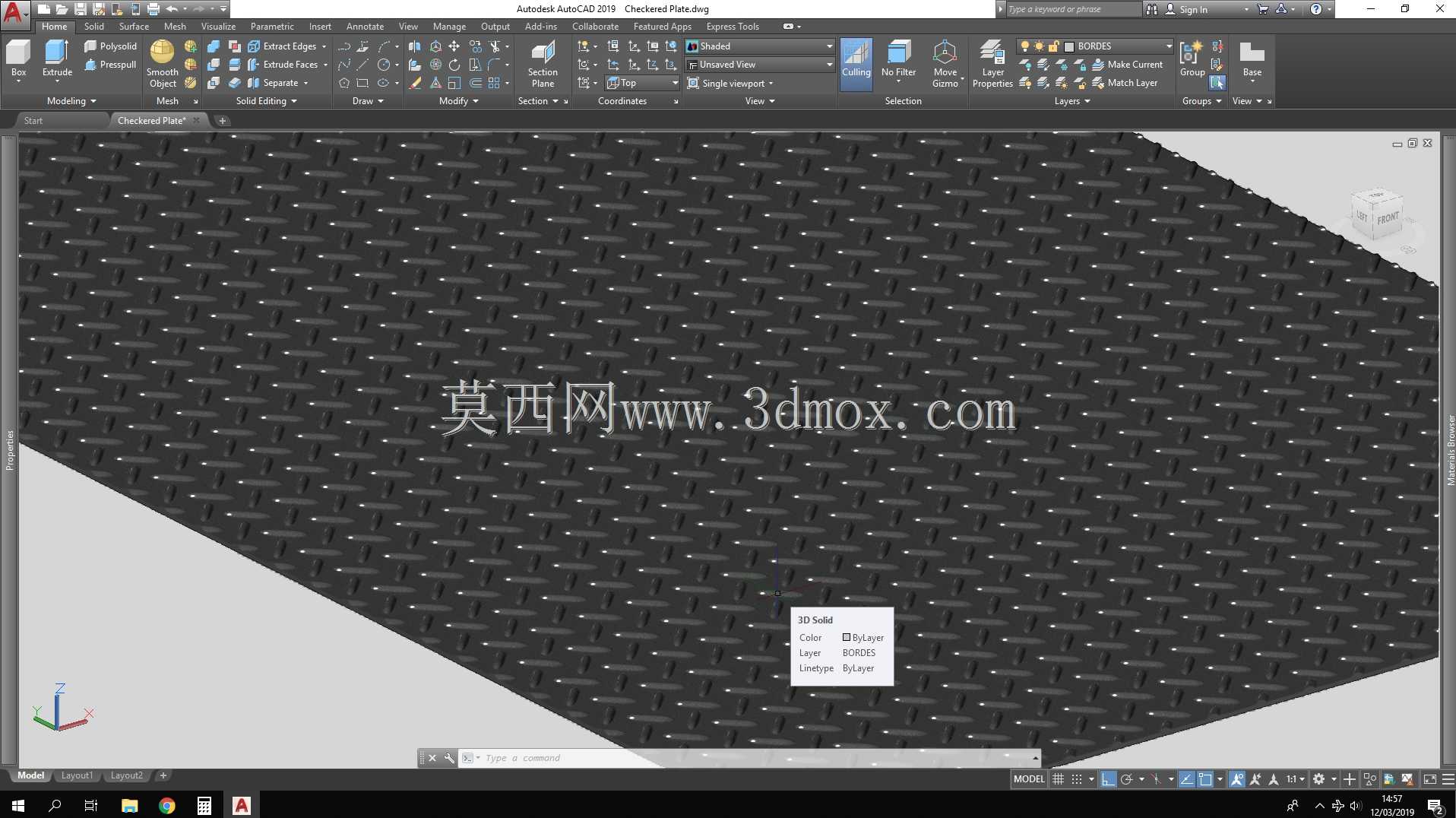The height and width of the screenshot is (818, 1456).
Task: Click the customization hamburger menu icon
Action: [1448, 779]
